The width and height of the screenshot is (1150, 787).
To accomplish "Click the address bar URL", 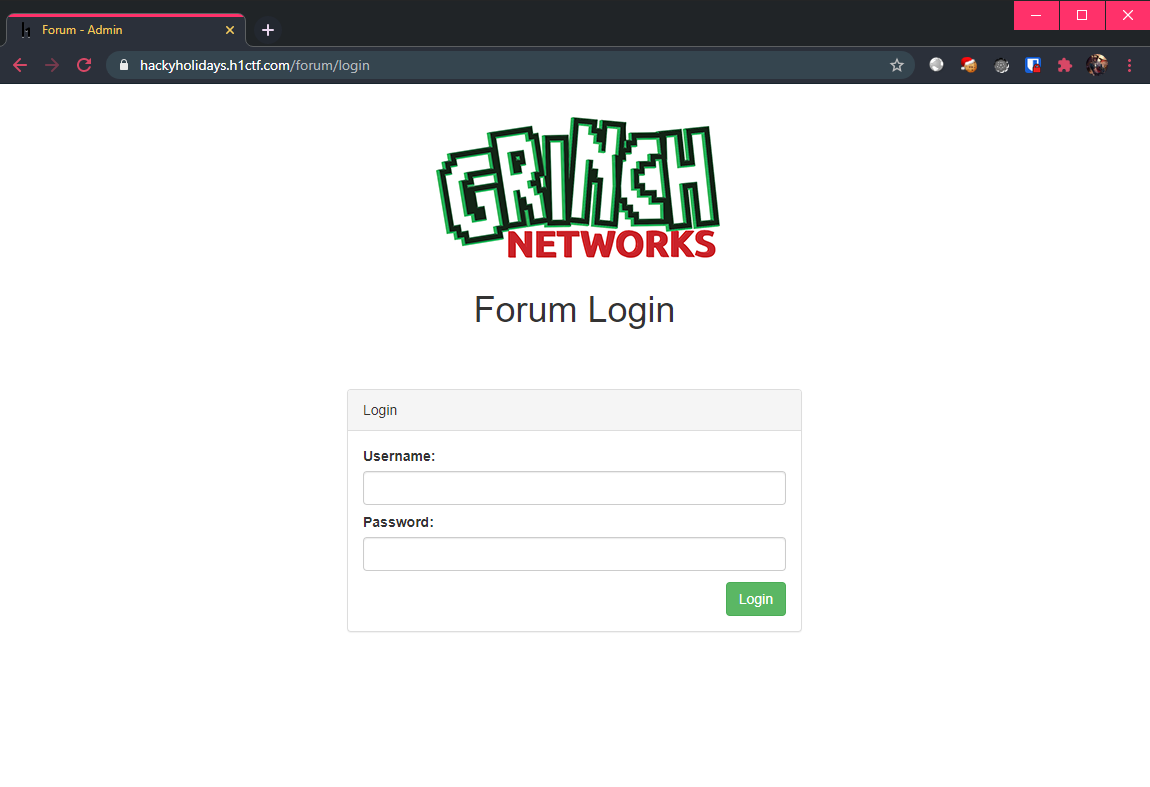I will [x=254, y=65].
